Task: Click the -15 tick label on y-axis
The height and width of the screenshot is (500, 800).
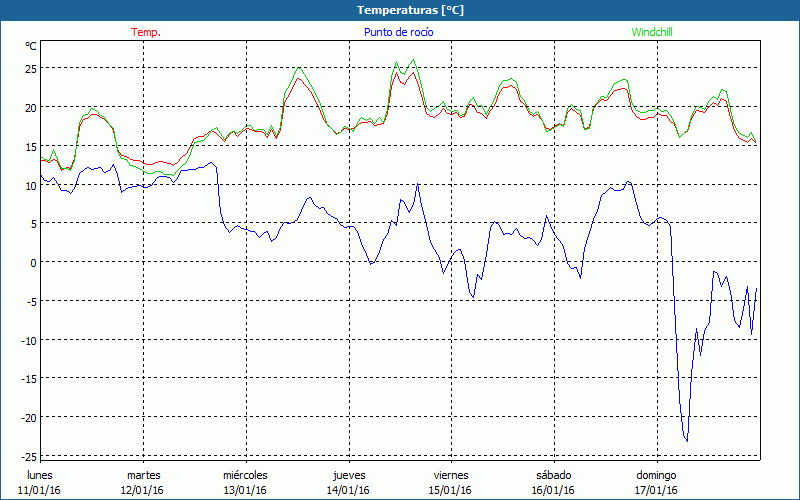Action: click(28, 379)
